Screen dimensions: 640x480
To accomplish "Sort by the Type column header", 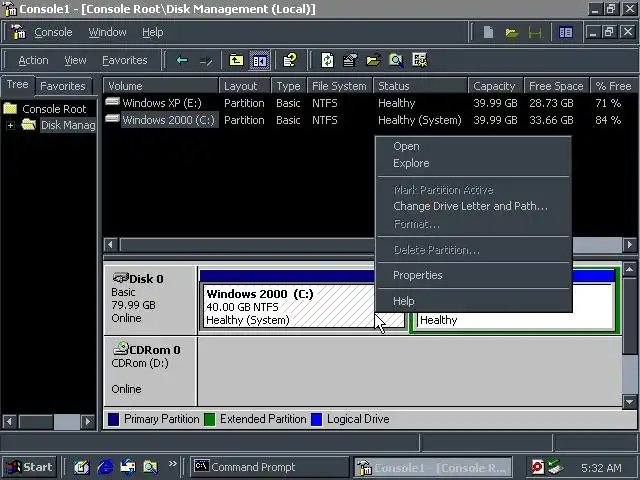I will click(x=288, y=86).
